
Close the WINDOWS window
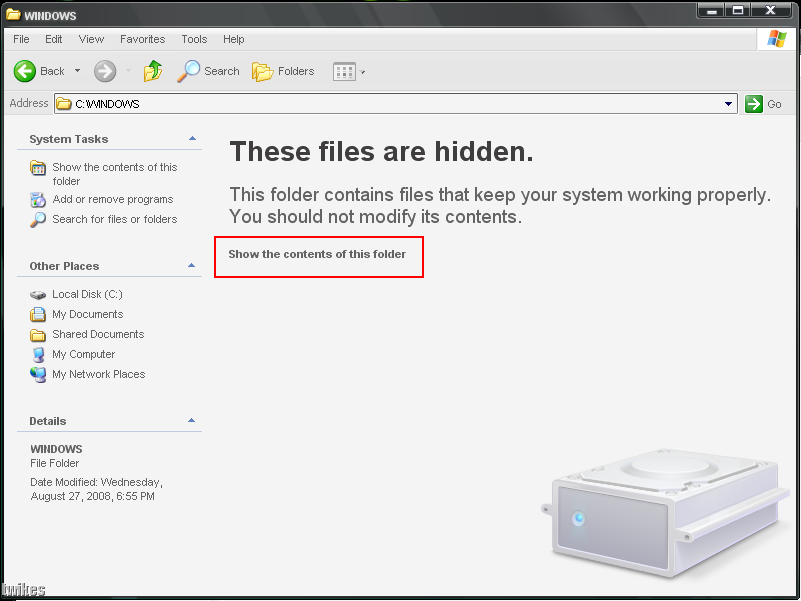[770, 10]
